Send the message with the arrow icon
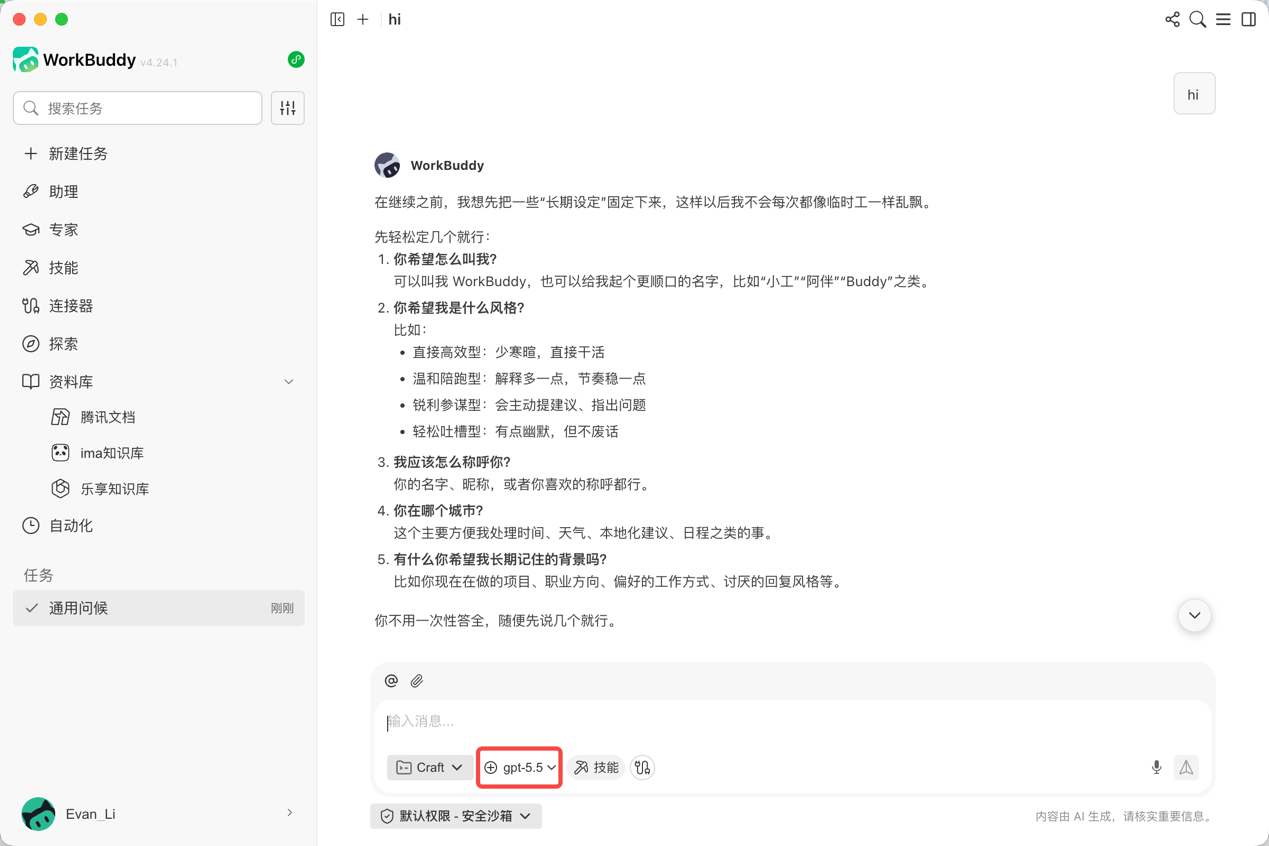The image size is (1269, 846). [x=1186, y=767]
